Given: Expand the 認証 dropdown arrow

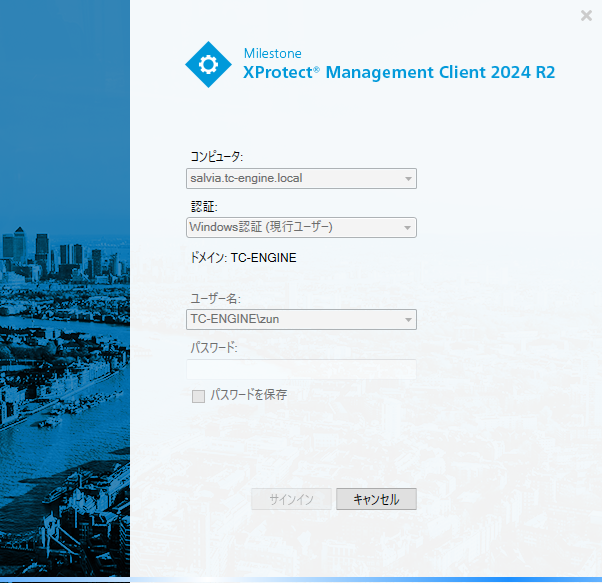Looking at the screenshot, I should click(x=408, y=228).
